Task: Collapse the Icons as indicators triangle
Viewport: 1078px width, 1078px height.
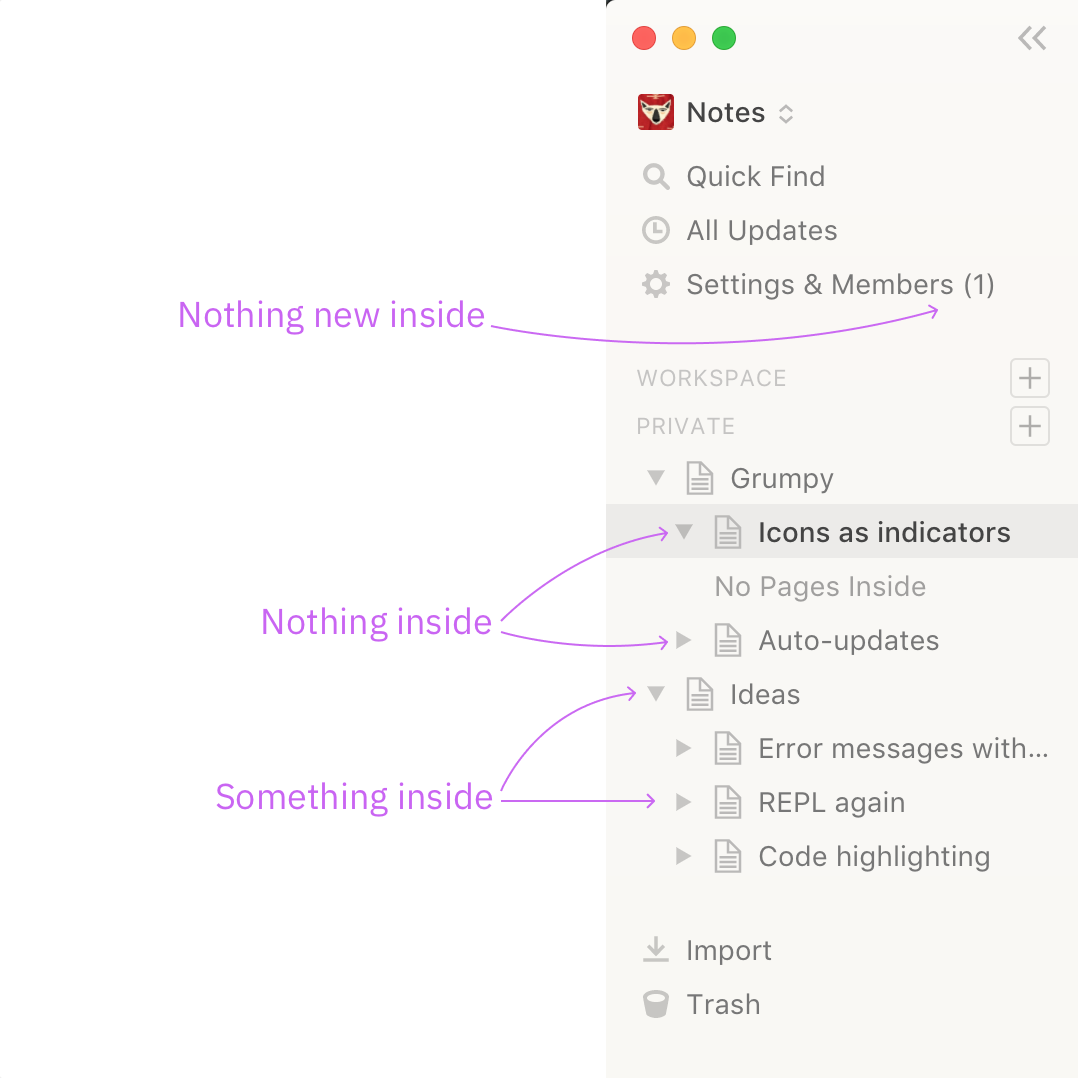Action: (x=683, y=531)
